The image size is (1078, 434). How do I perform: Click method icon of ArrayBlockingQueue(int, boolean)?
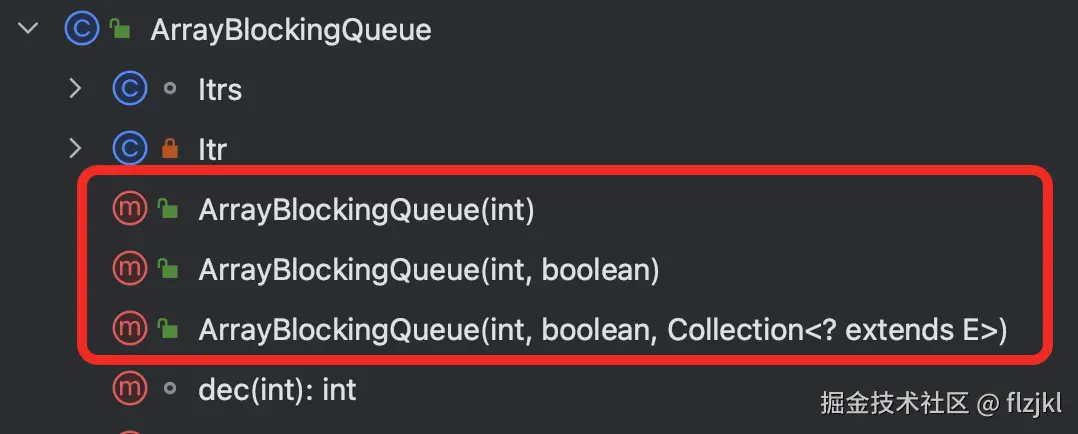[x=129, y=269]
